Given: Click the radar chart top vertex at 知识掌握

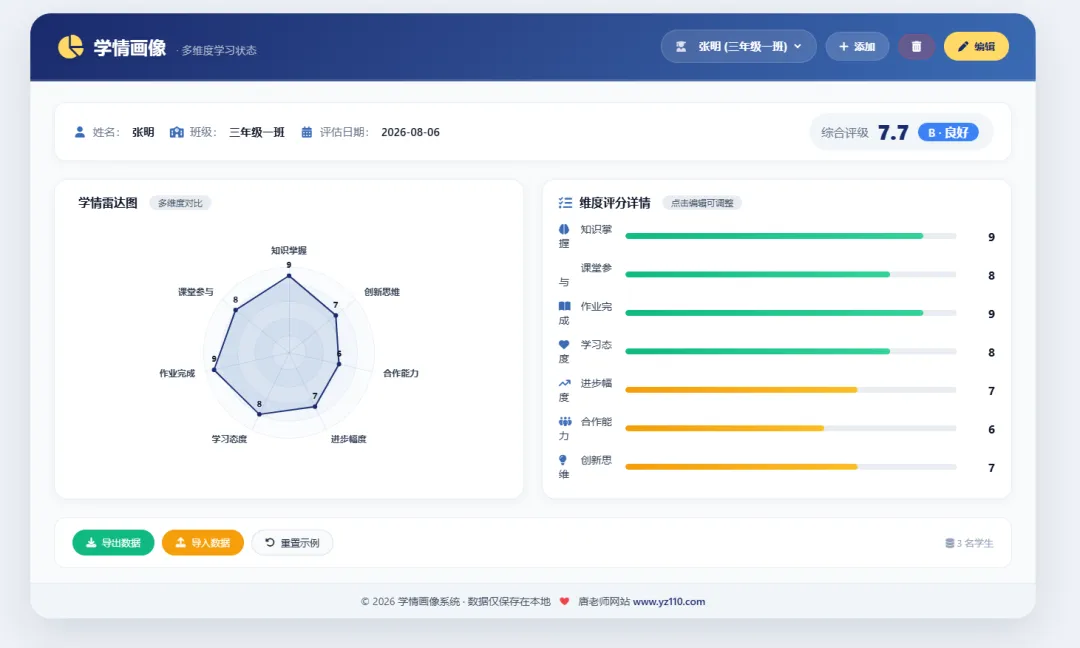Looking at the screenshot, I should click(289, 275).
